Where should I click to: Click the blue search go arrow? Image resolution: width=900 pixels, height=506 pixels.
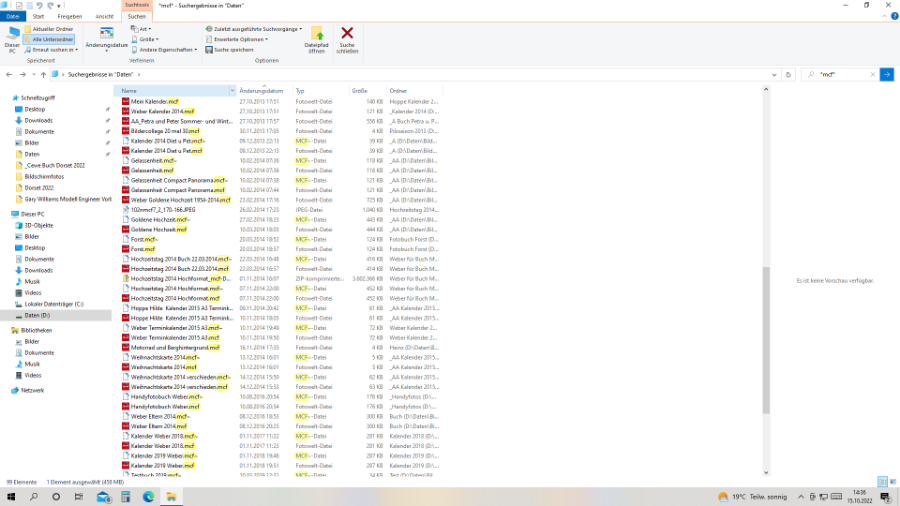(886, 75)
